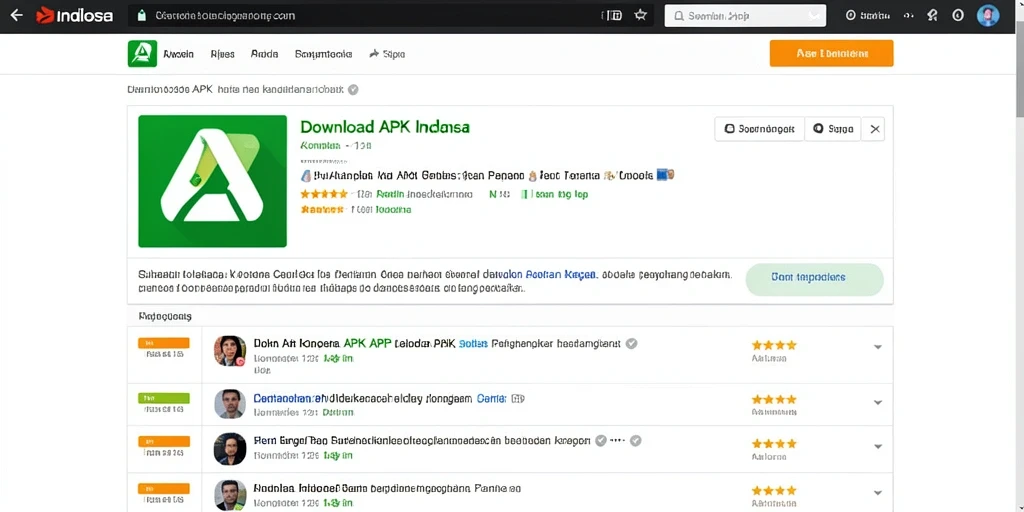Click the share-arrow 'Sipe' navigation item
This screenshot has height=512, width=1024.
pos(387,54)
